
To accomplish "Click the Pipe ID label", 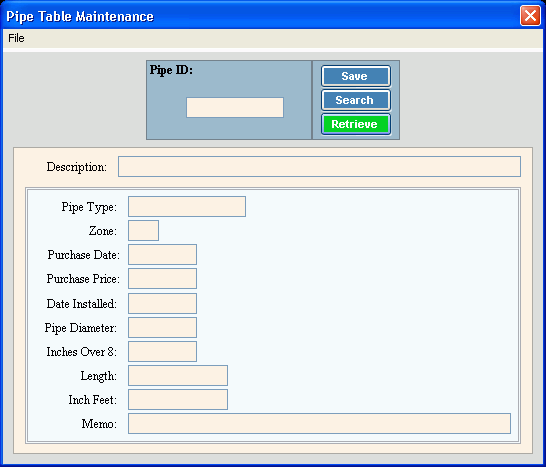I will tap(171, 70).
